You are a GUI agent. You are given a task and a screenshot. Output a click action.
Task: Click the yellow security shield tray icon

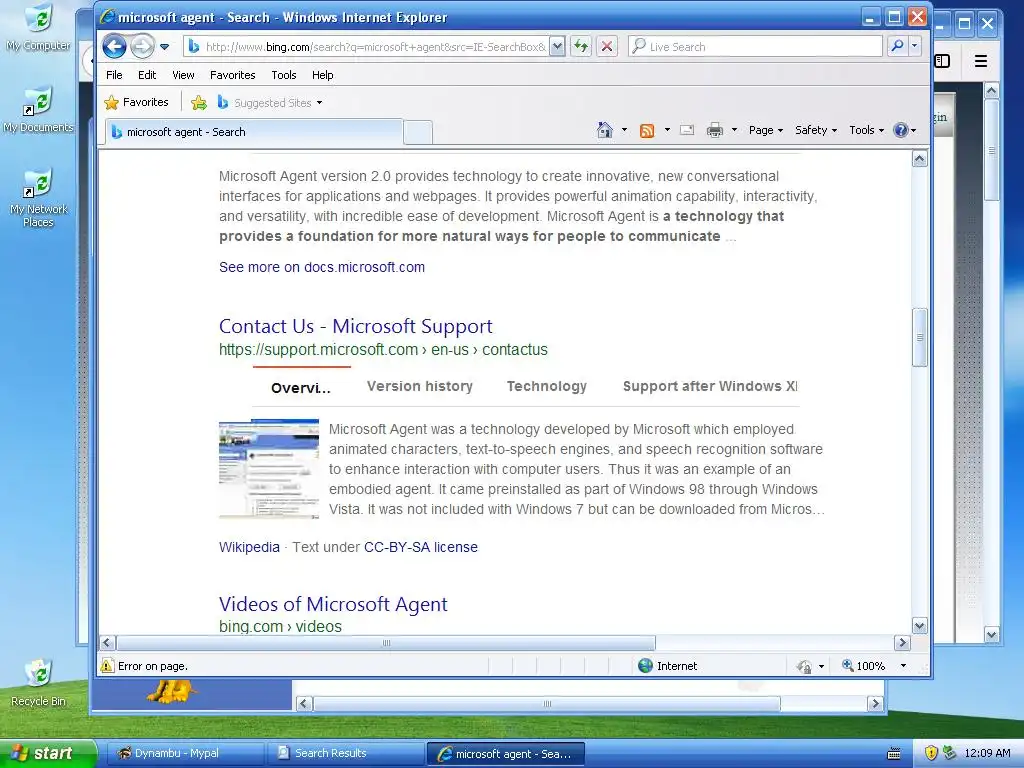pyautogui.click(x=931, y=753)
